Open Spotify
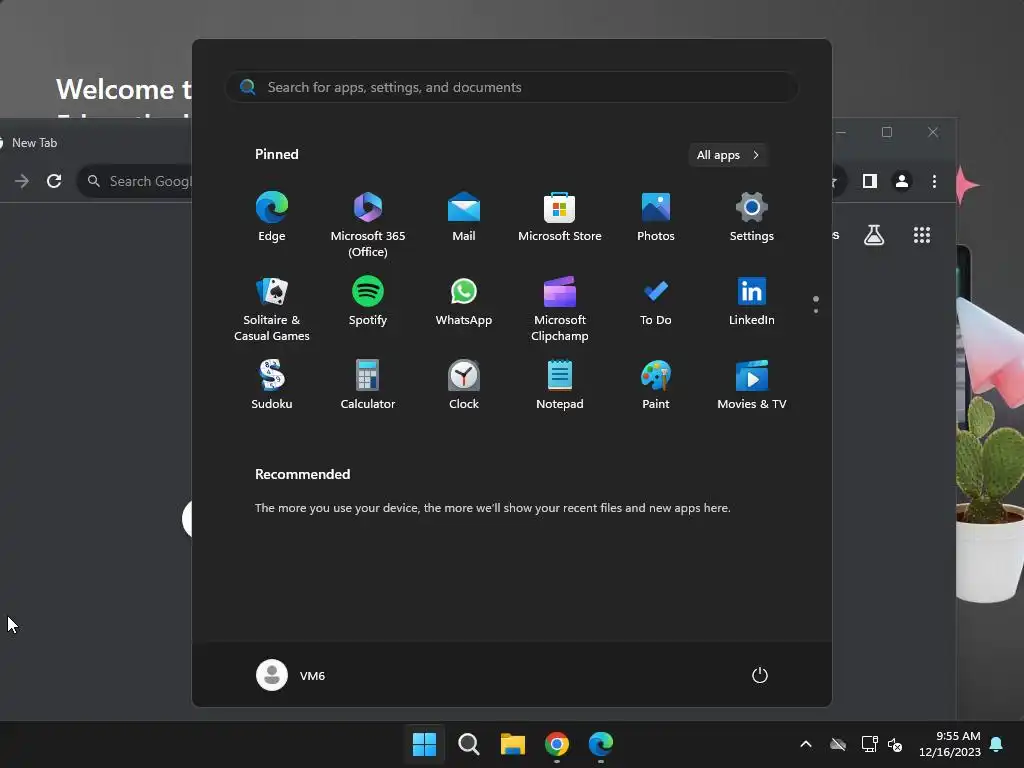 [x=368, y=301]
